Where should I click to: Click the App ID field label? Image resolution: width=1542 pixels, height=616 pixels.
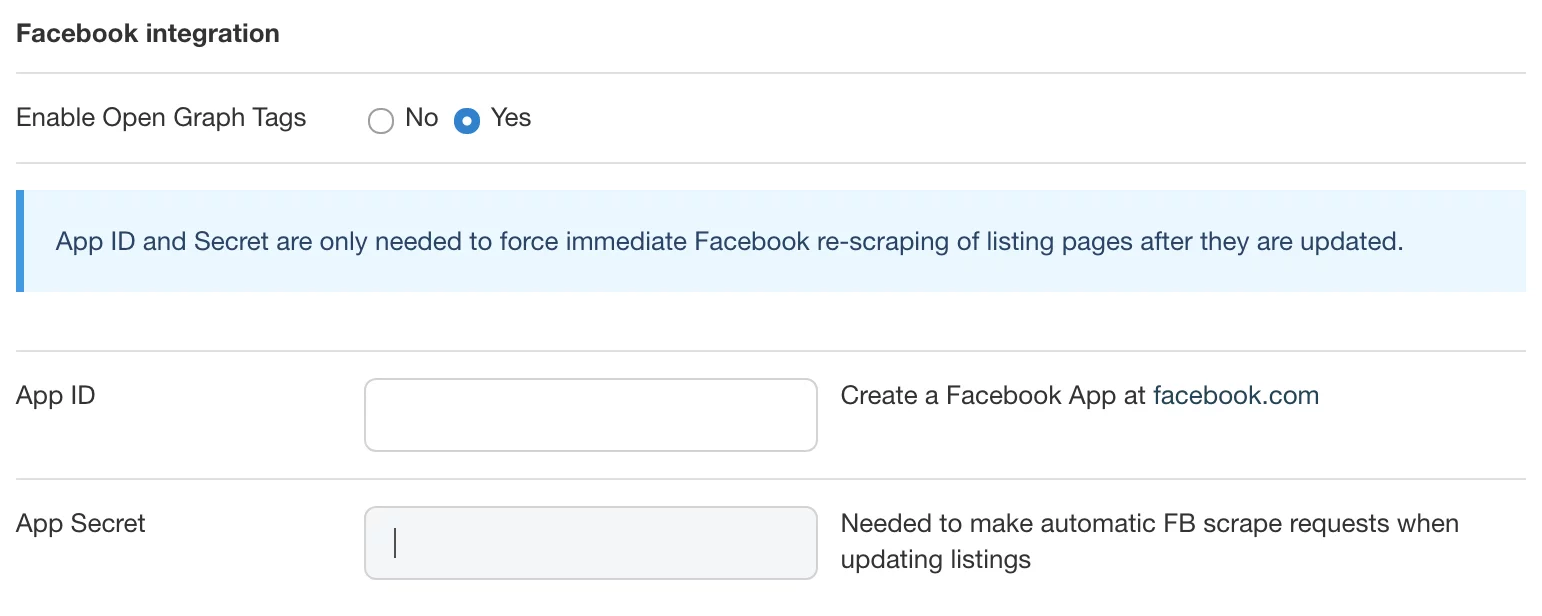[x=56, y=395]
